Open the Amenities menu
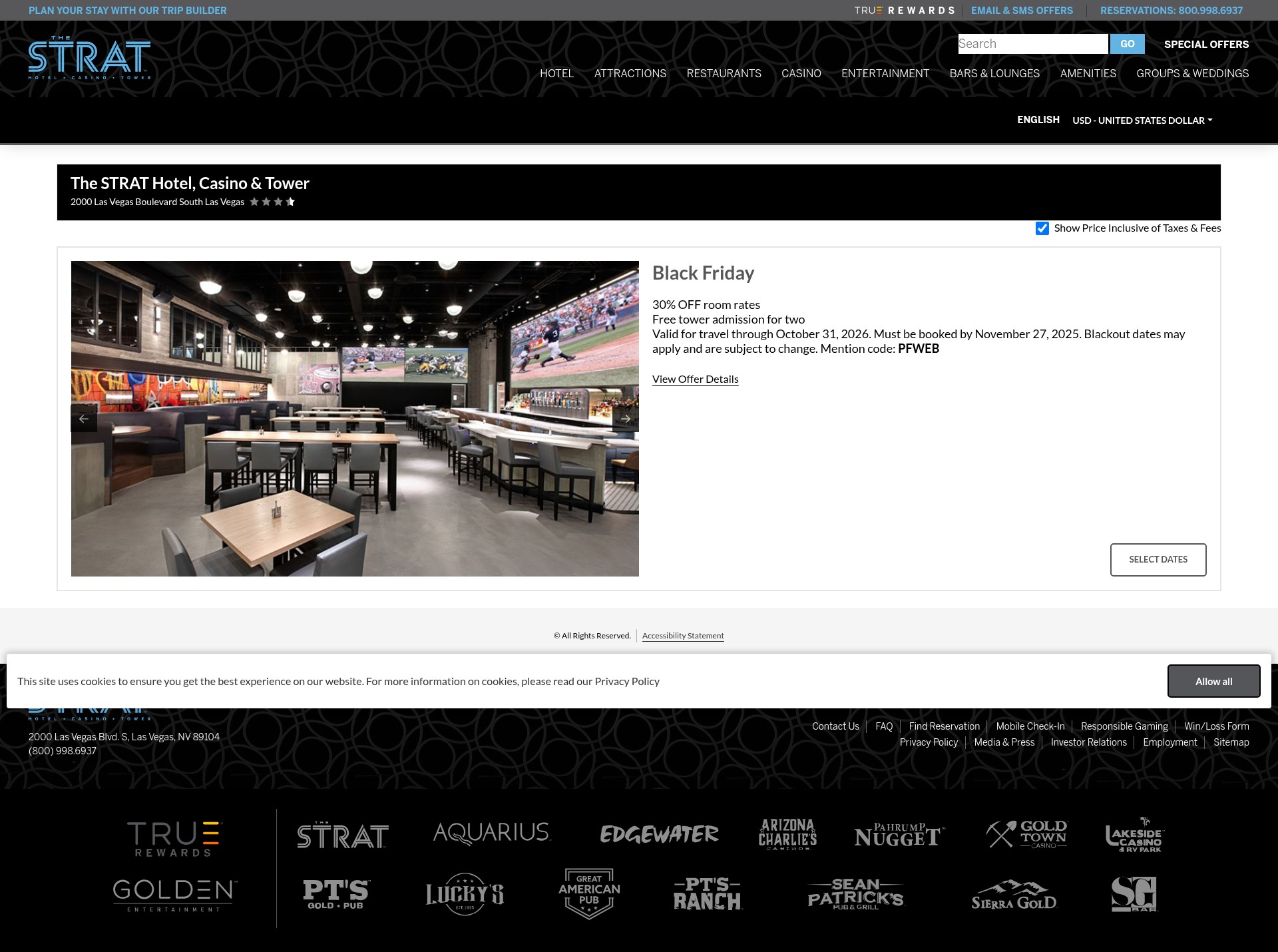This screenshot has width=1278, height=952. pos(1088,73)
